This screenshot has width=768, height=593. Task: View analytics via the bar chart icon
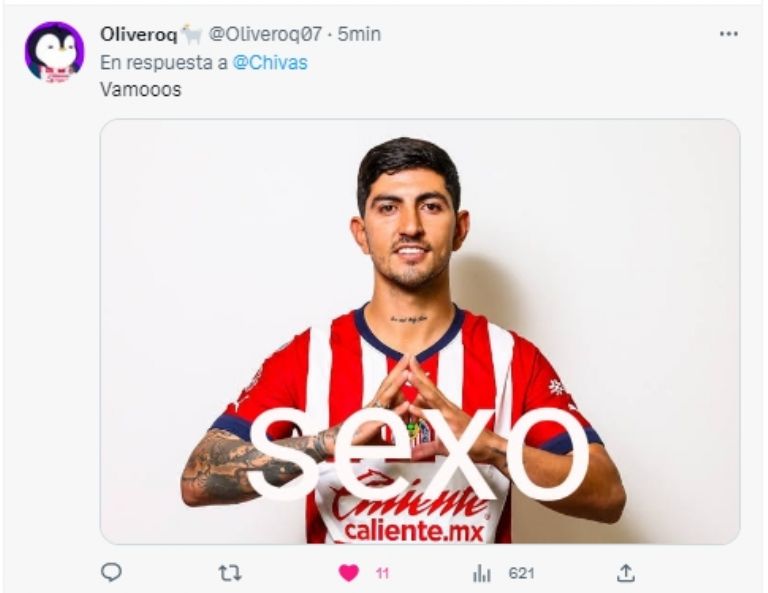click(x=481, y=573)
